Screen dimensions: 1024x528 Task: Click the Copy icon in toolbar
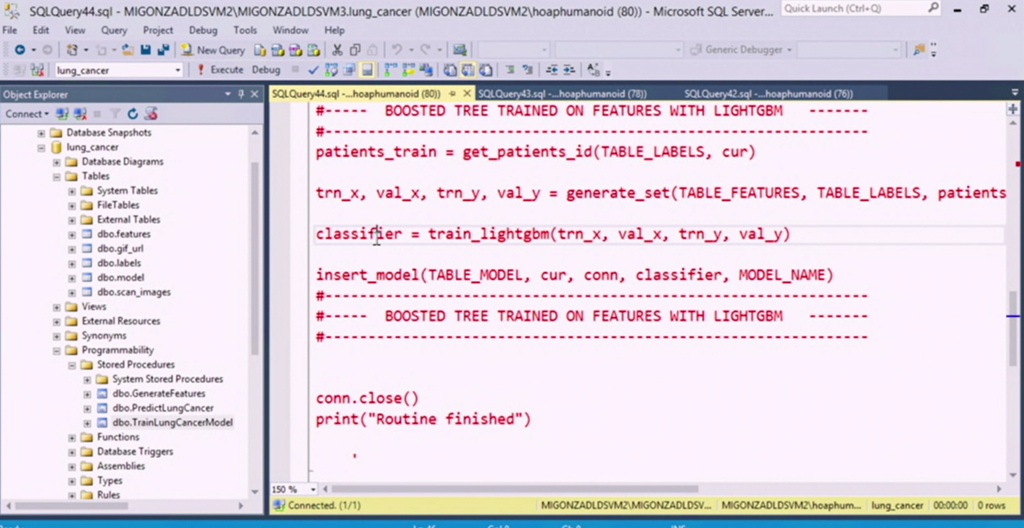(x=355, y=50)
